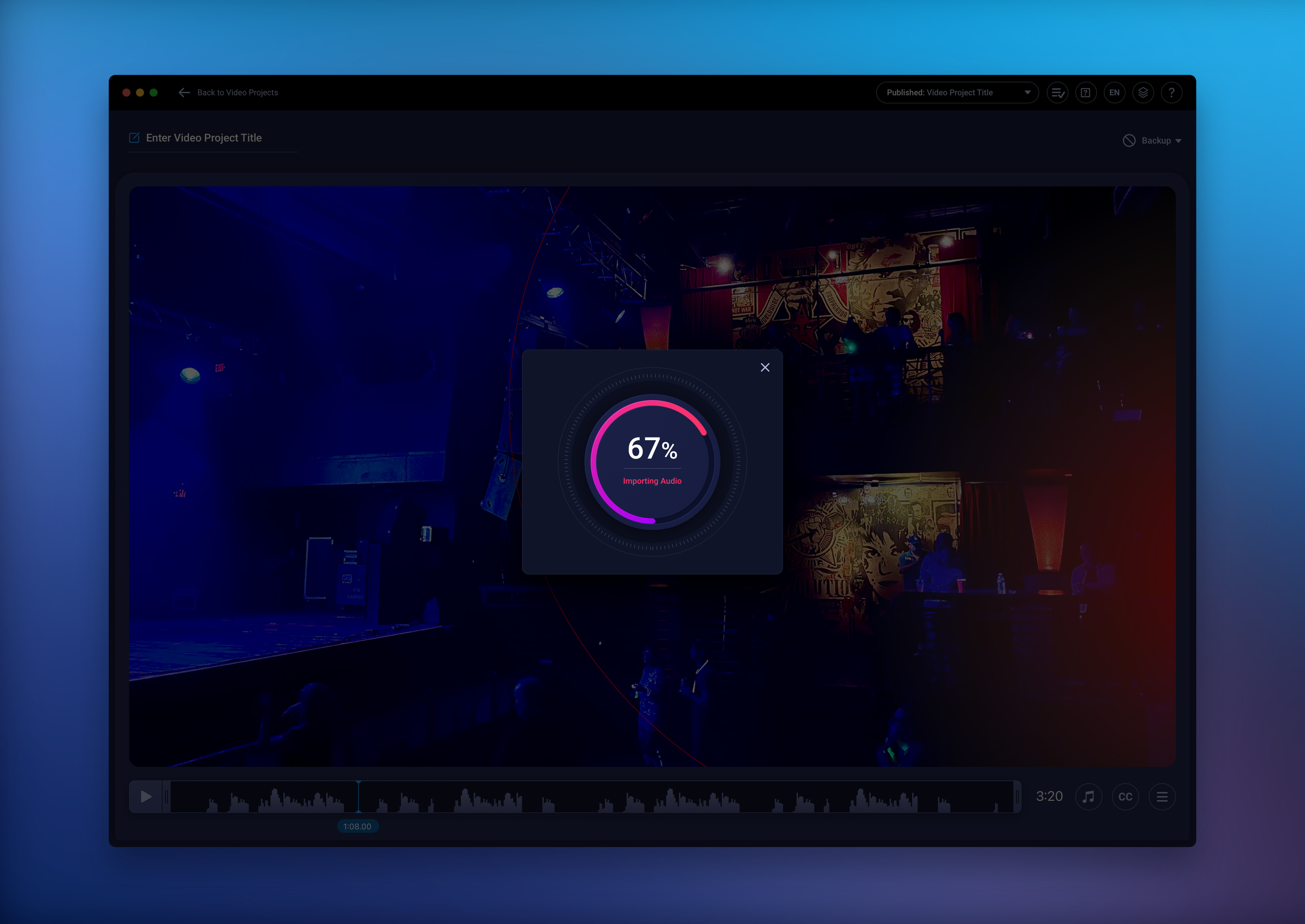Open the layers icon in the top bar
Image resolution: width=1305 pixels, height=924 pixels.
click(1143, 92)
